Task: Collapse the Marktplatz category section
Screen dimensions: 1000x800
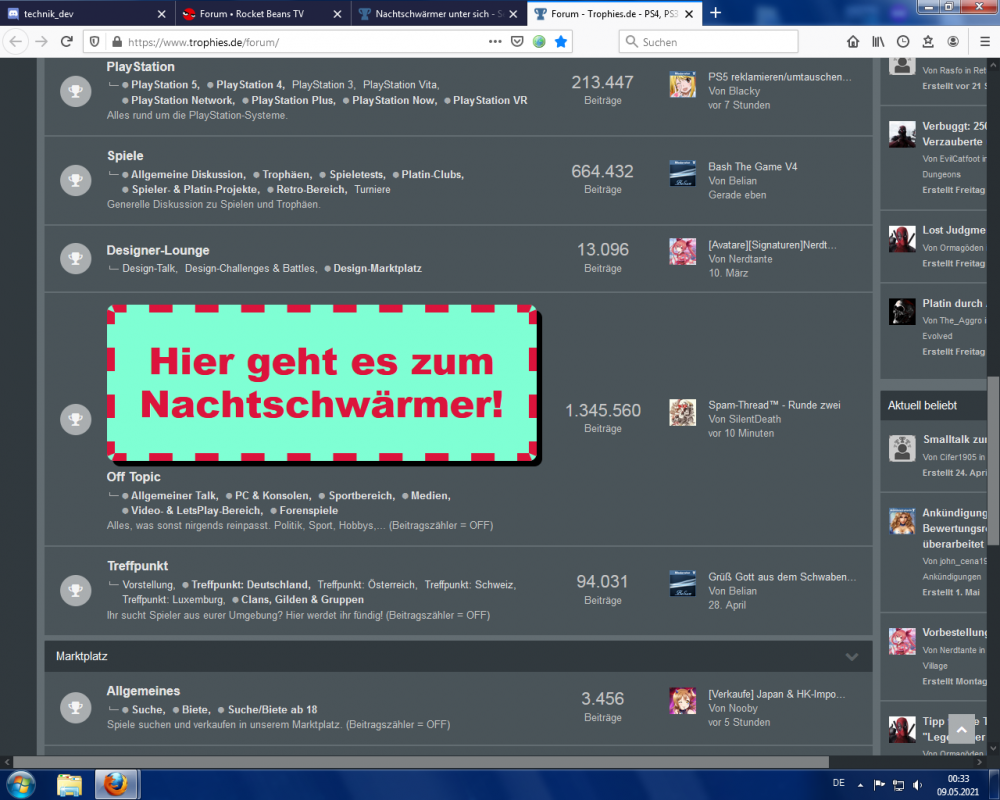Action: coord(852,657)
